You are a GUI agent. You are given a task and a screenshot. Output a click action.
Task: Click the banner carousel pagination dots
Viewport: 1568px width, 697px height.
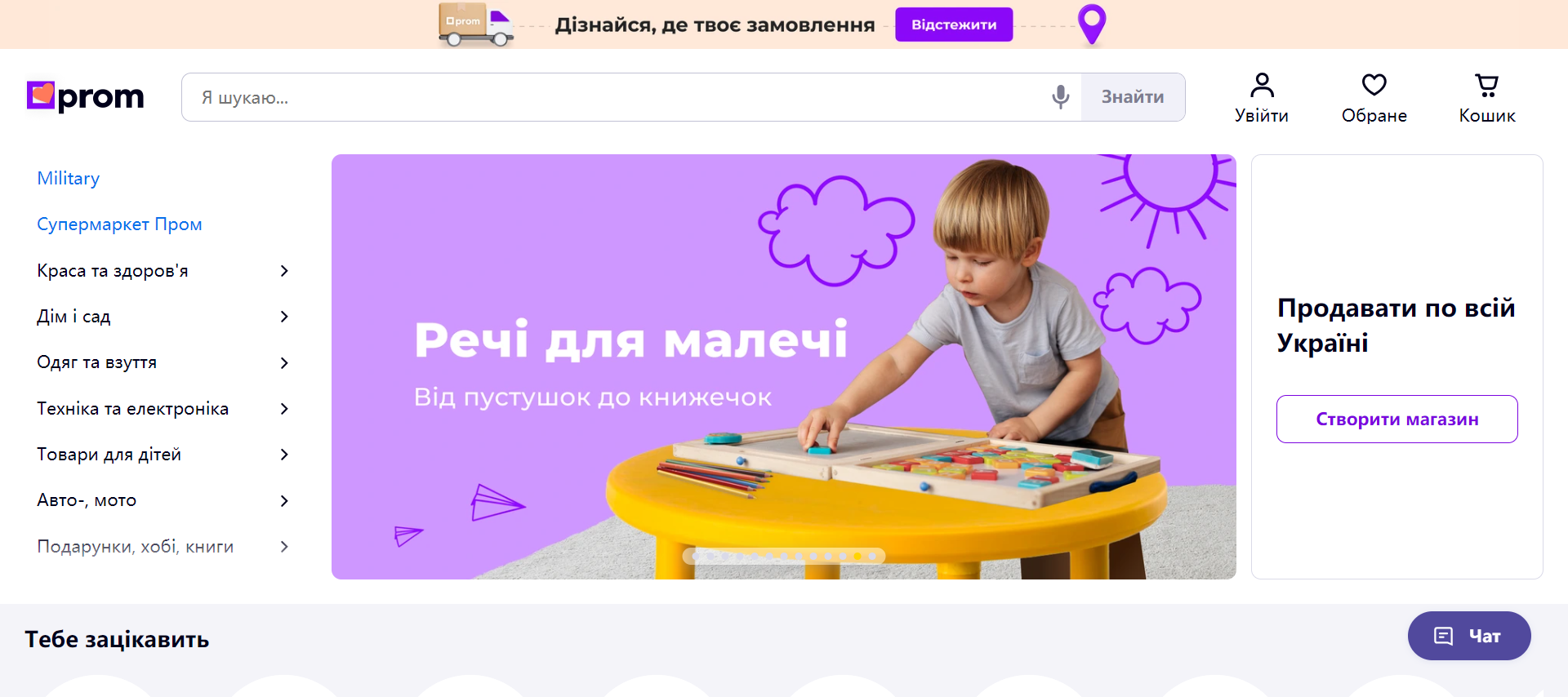tap(784, 556)
